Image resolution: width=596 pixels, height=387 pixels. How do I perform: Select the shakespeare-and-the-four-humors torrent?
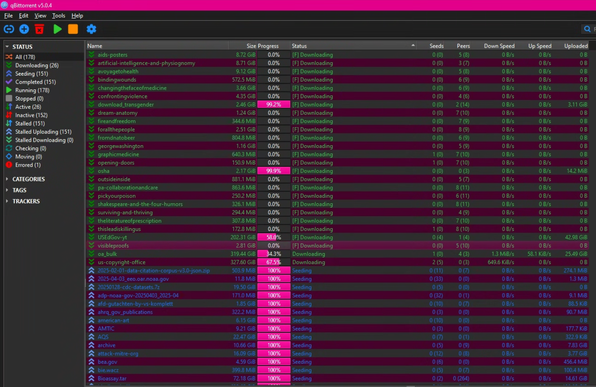pos(140,204)
